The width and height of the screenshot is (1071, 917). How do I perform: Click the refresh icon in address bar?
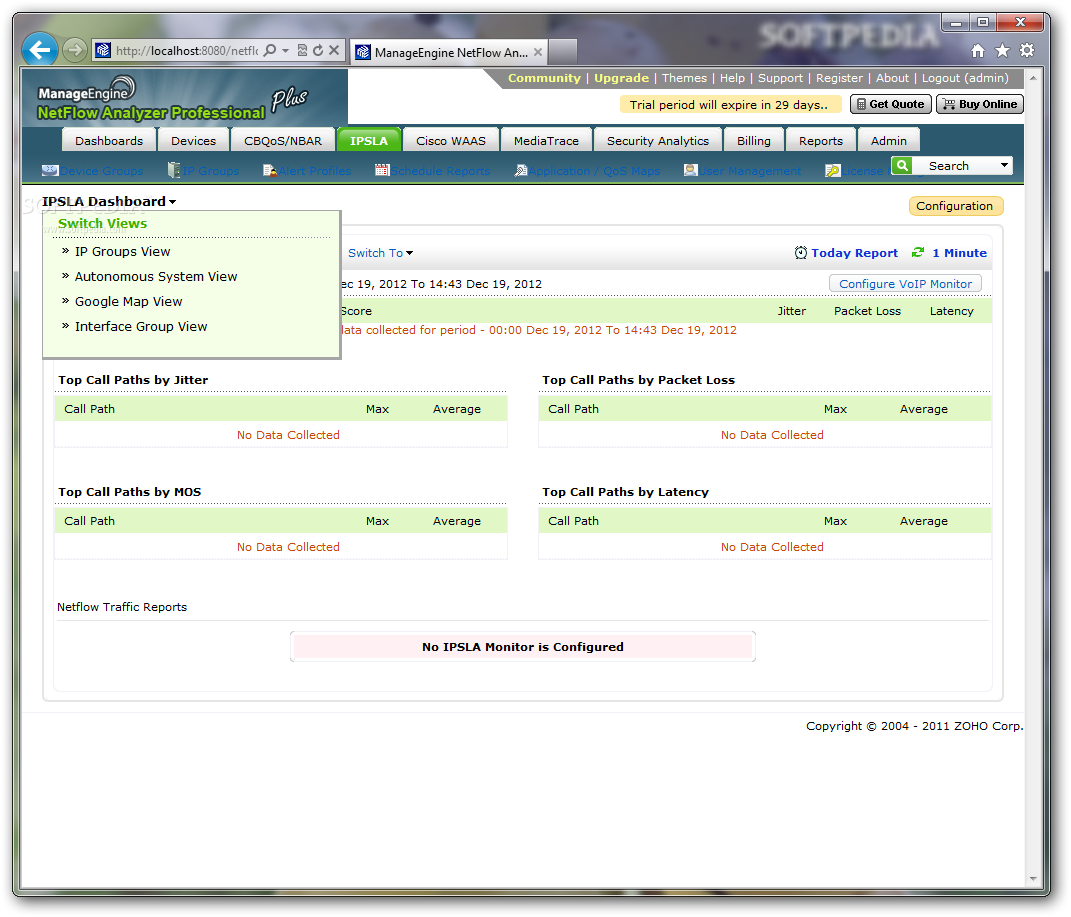[318, 51]
